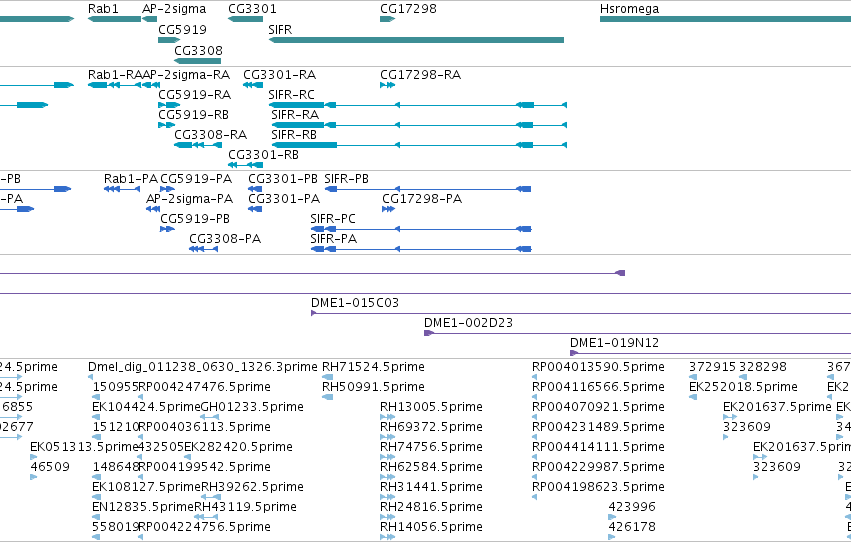The width and height of the screenshot is (851, 542).
Task: Click the Rab1 gene label
Action: [103, 9]
